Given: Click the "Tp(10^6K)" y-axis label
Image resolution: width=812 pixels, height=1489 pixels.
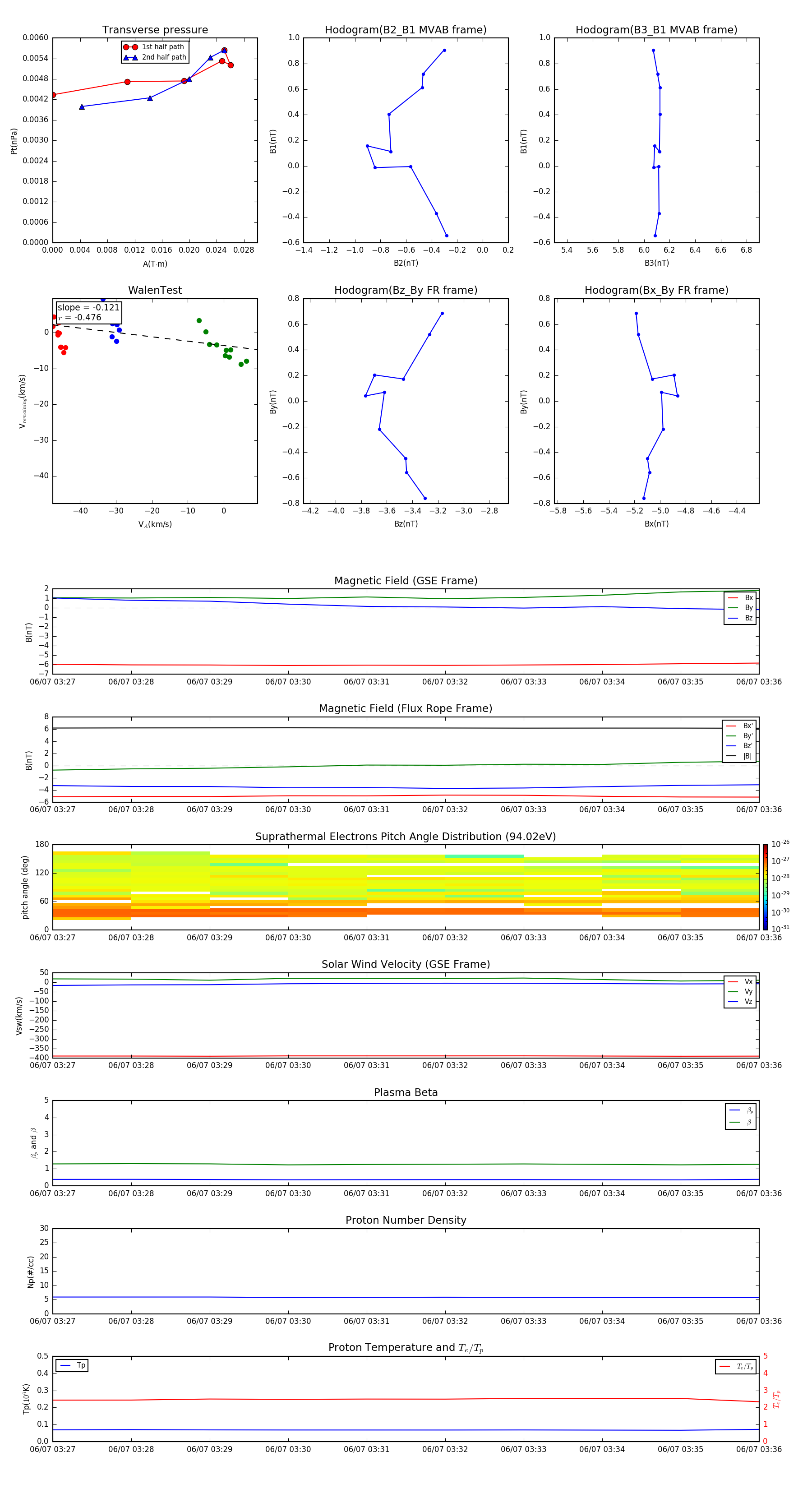Looking at the screenshot, I should coord(26,1399).
